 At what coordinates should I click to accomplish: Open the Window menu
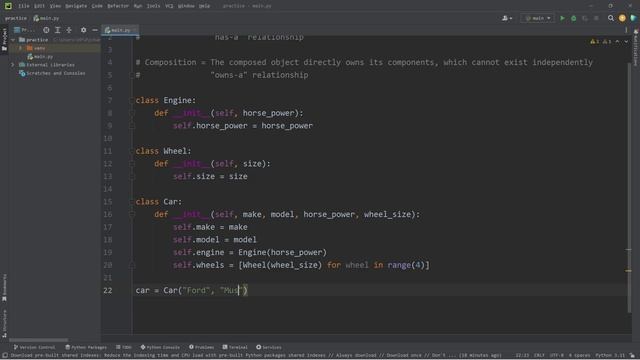(186, 6)
